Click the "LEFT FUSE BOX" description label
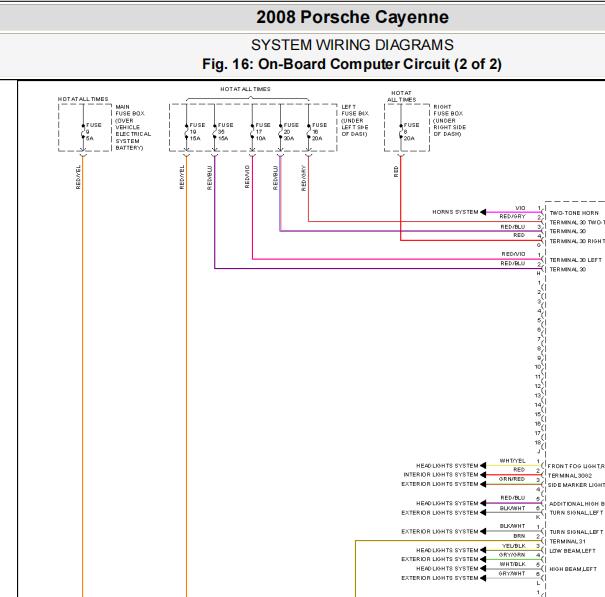This screenshot has width=605, height=597. tap(355, 120)
